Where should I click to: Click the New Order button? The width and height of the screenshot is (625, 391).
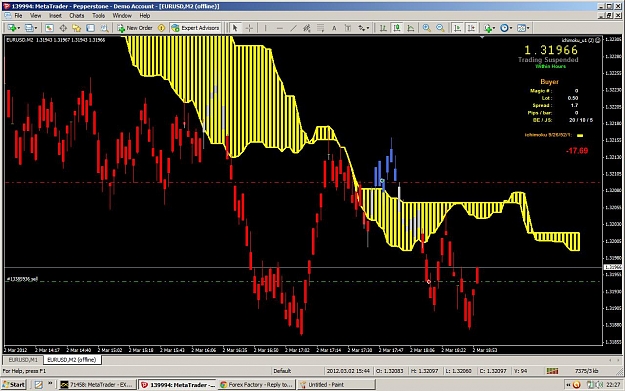[x=135, y=28]
